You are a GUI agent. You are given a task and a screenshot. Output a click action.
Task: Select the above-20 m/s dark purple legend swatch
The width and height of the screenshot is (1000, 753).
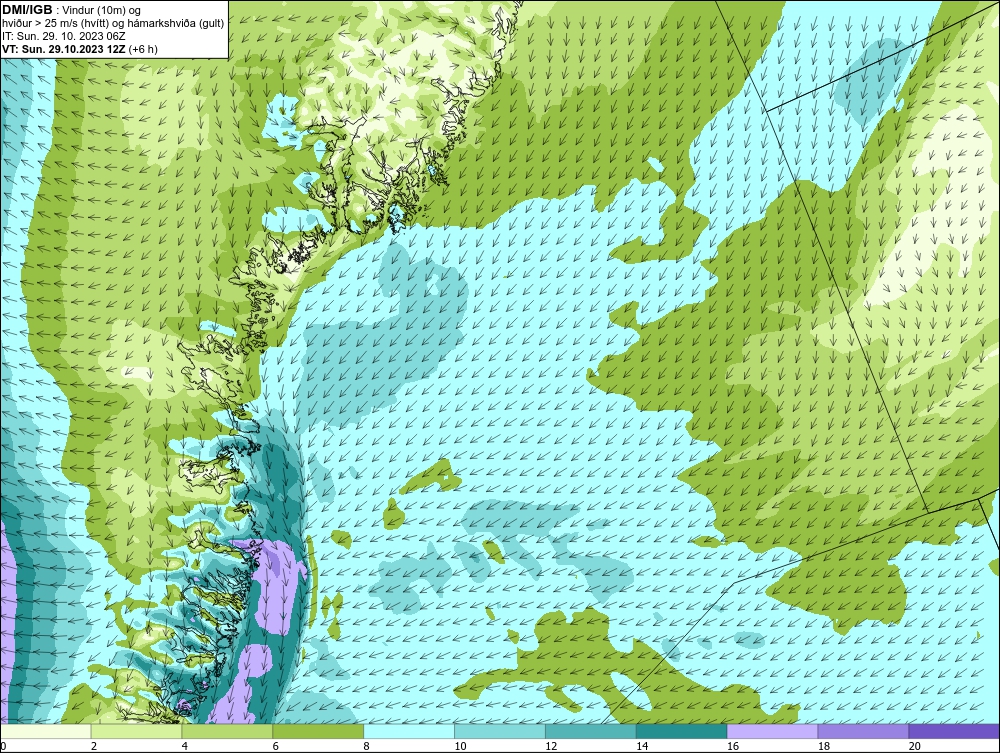click(x=954, y=731)
